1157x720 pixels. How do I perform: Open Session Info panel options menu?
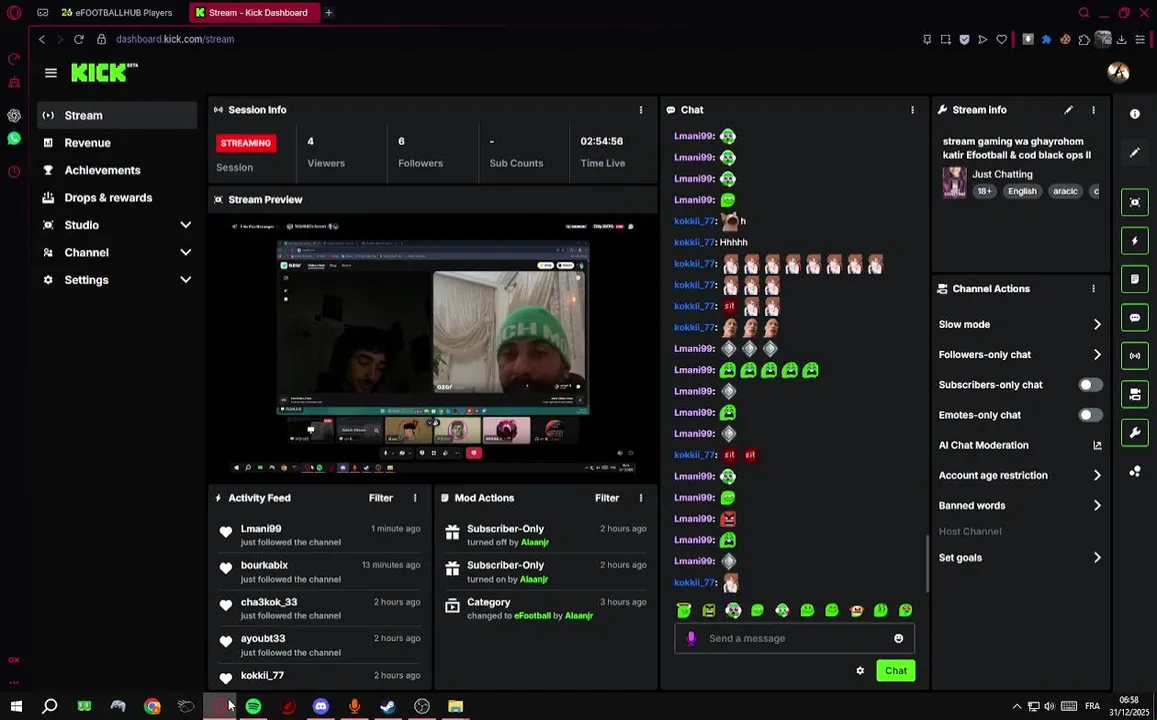click(640, 110)
